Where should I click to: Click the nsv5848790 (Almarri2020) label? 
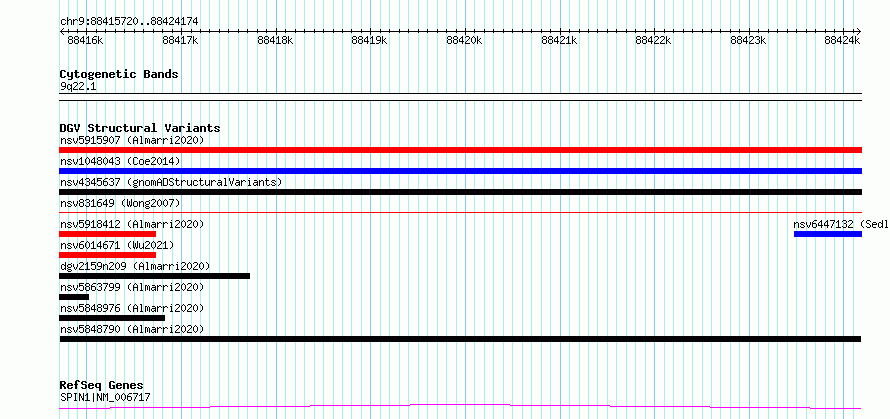coord(132,329)
